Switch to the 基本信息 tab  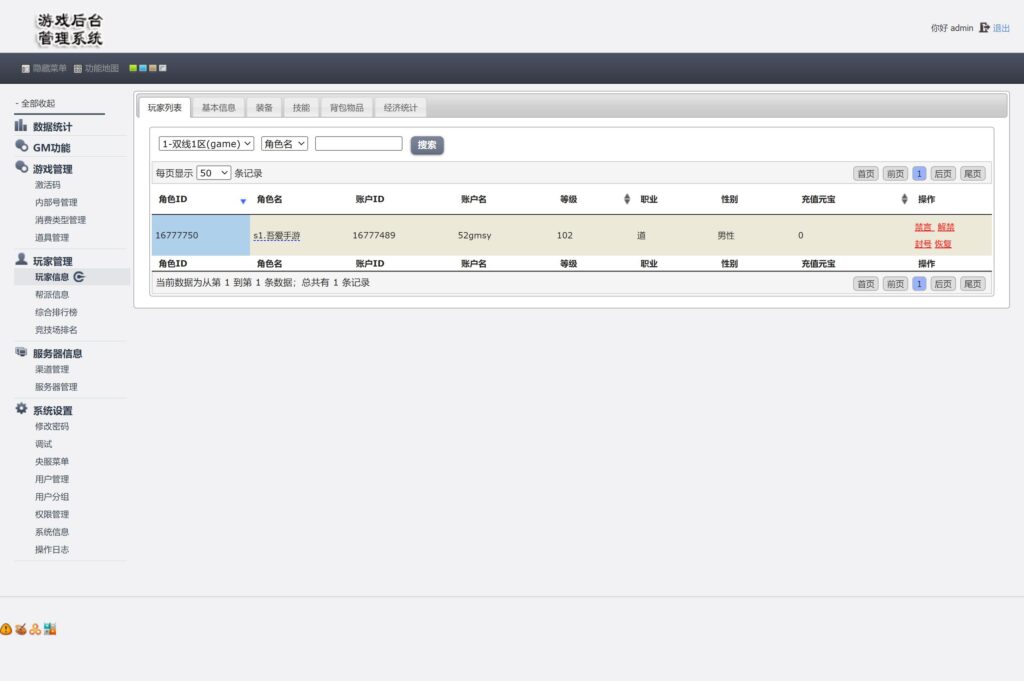click(218, 107)
